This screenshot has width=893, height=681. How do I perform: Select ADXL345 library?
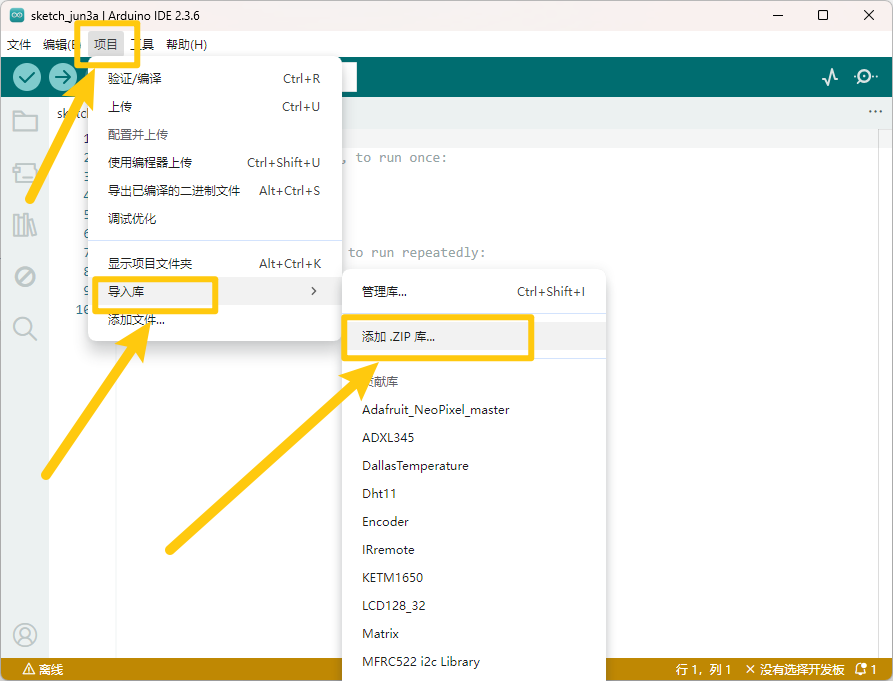[x=473, y=437]
